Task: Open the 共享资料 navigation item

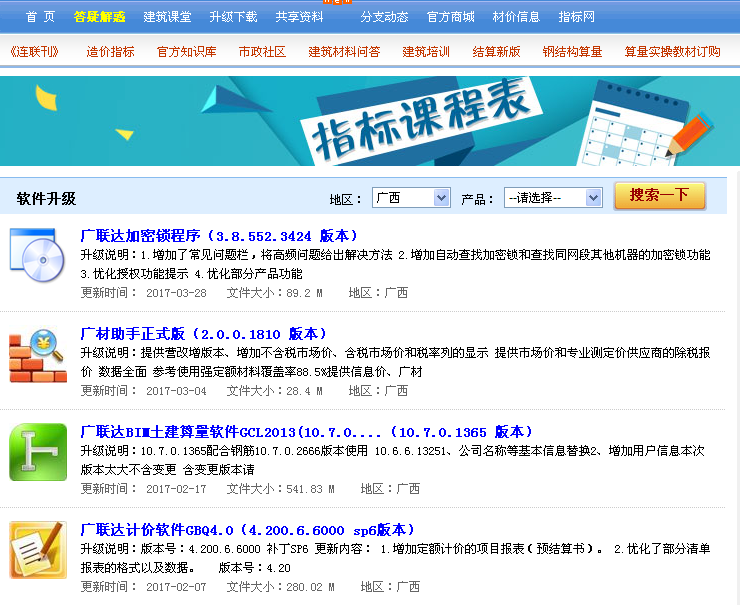Action: 300,17
